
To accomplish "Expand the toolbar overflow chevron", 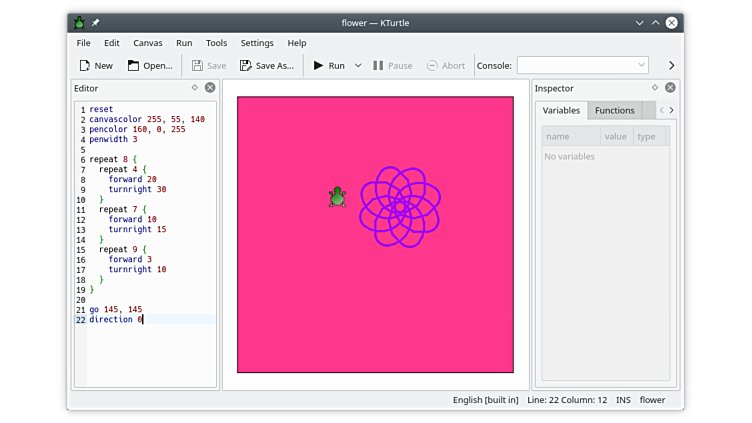I will 671,65.
